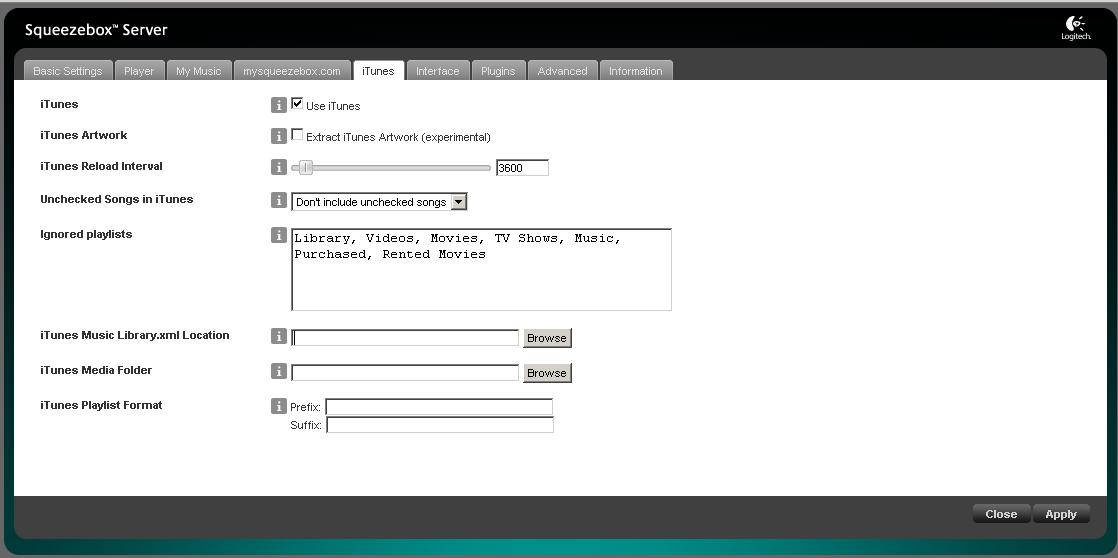Show info for Unchecked Songs in iTunes

tap(279, 201)
